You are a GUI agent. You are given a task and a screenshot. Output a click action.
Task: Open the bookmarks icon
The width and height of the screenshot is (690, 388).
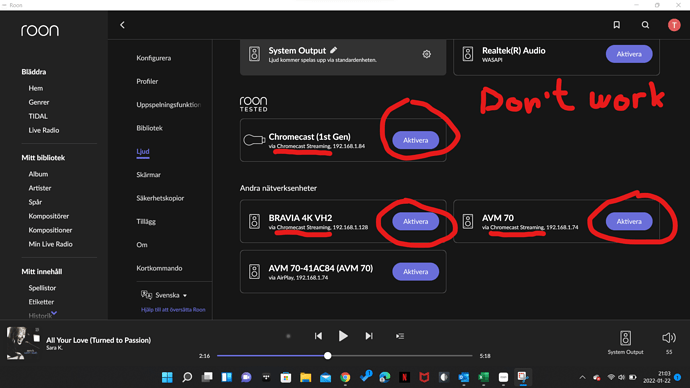617,25
